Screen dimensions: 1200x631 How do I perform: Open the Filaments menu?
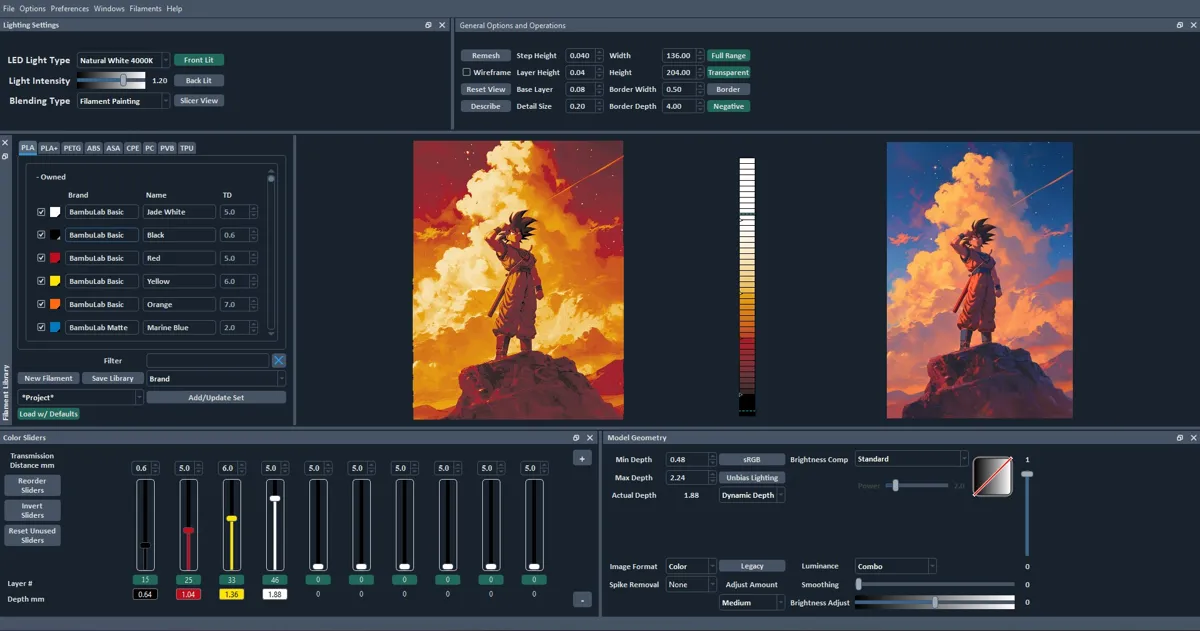coord(145,8)
